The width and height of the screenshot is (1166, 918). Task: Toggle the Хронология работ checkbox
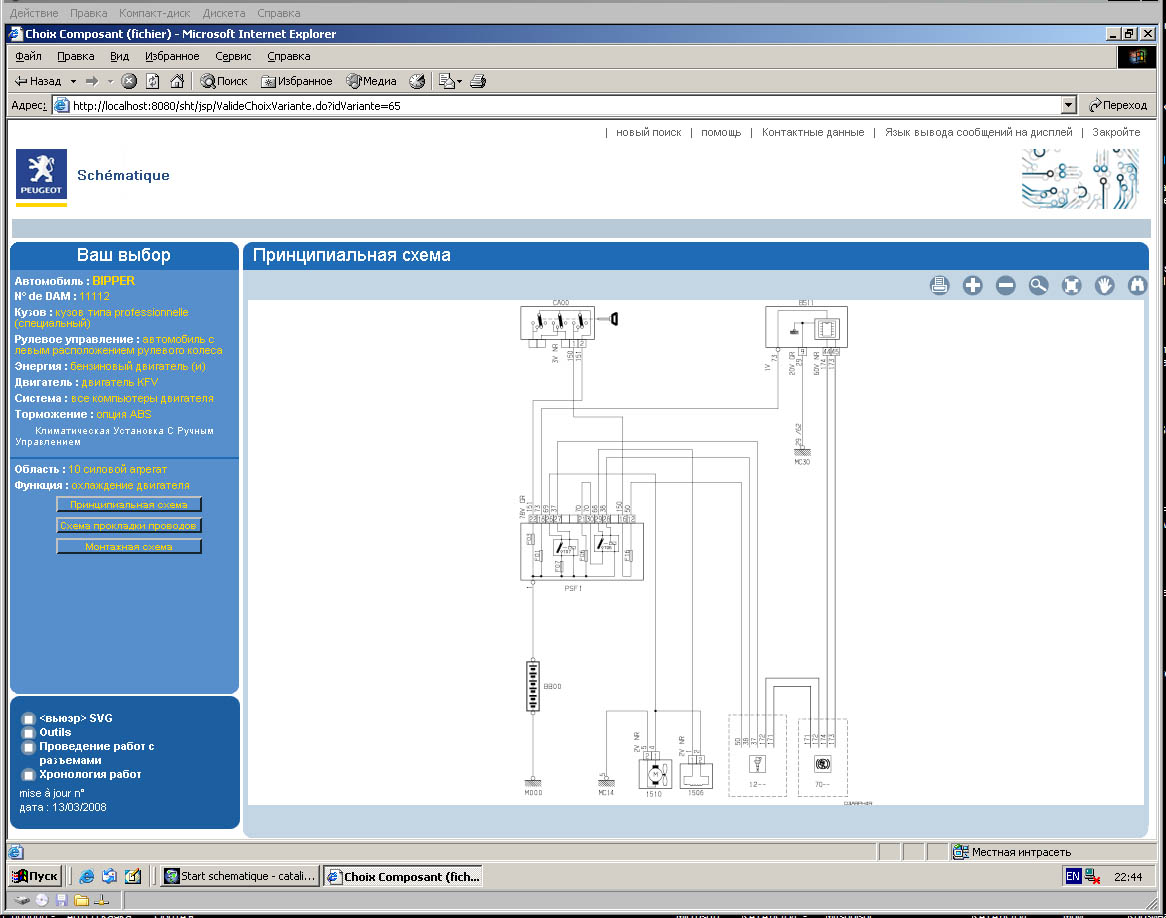pos(28,775)
